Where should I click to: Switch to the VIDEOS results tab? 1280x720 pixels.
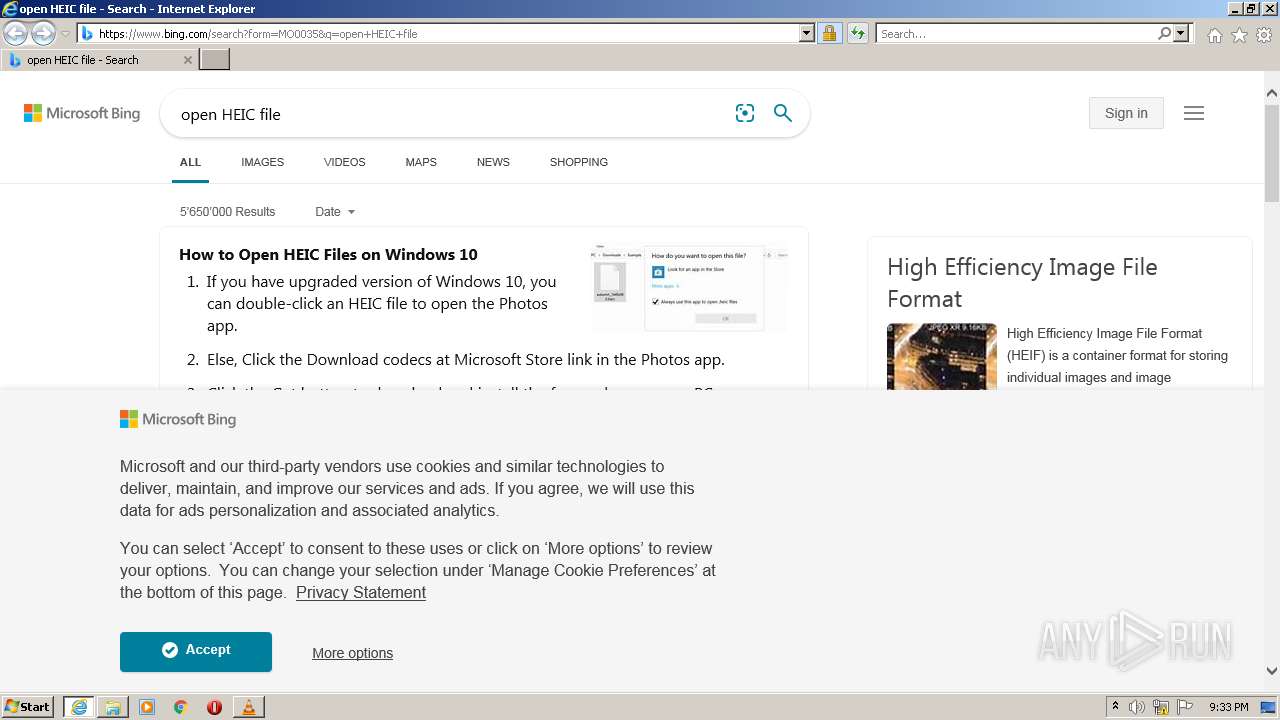344,162
